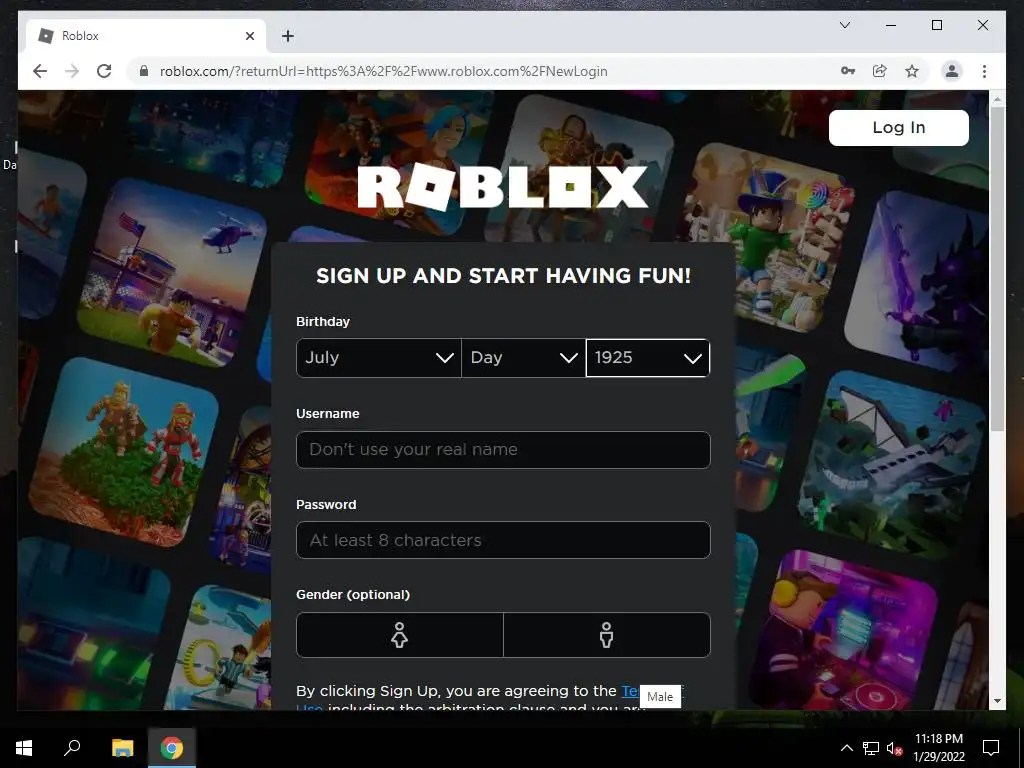1024x768 pixels.
Task: Click the bush warriors game thumbnail
Action: click(124, 453)
